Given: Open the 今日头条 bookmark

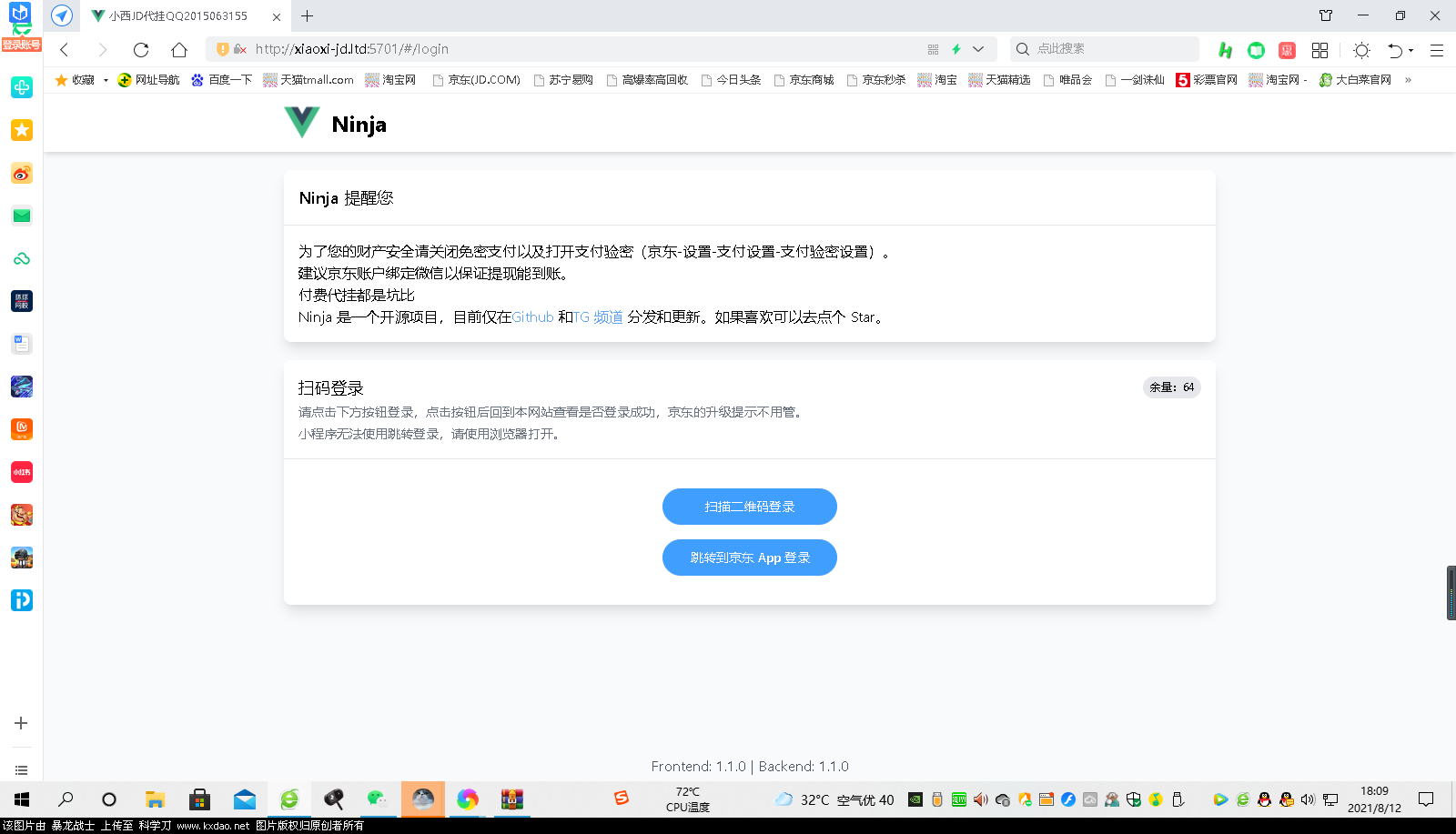Looking at the screenshot, I should [x=731, y=80].
